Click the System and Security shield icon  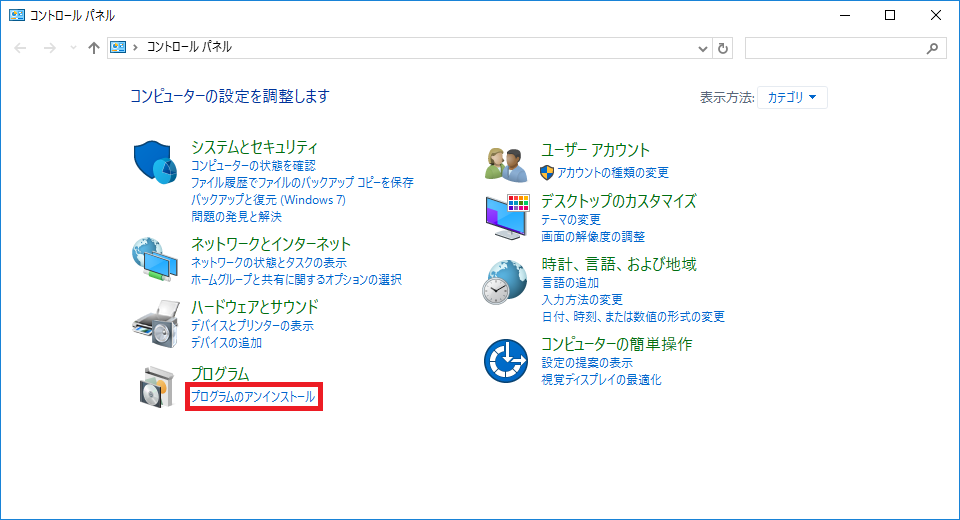pyautogui.click(x=154, y=165)
